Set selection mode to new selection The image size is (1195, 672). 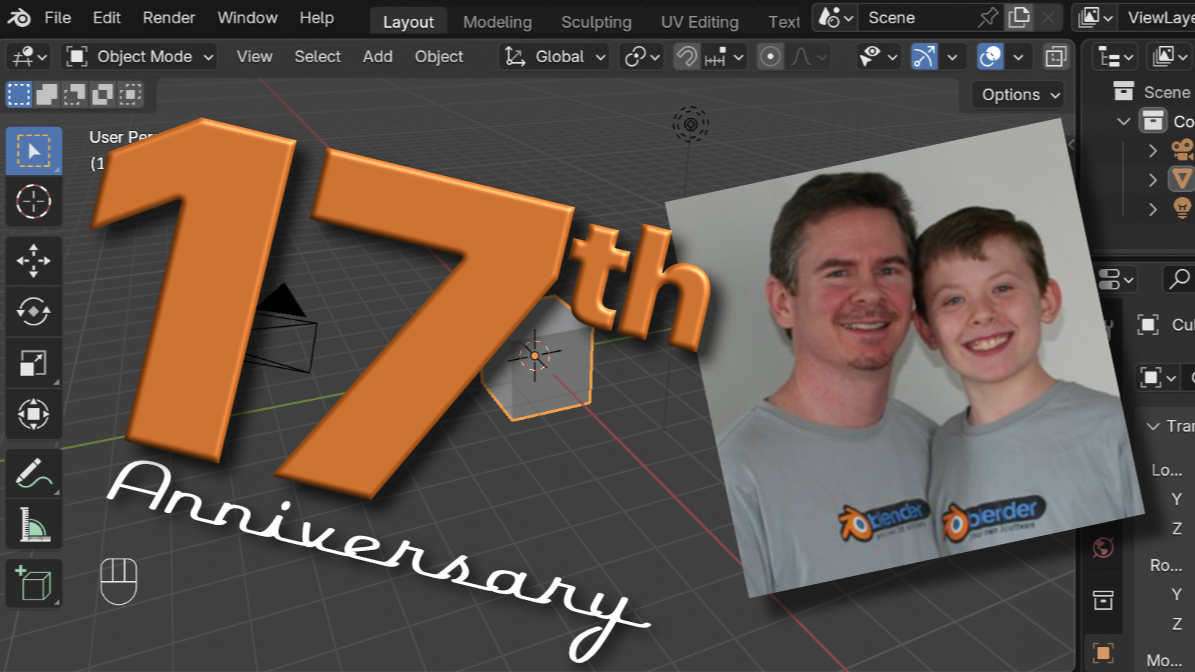point(19,94)
